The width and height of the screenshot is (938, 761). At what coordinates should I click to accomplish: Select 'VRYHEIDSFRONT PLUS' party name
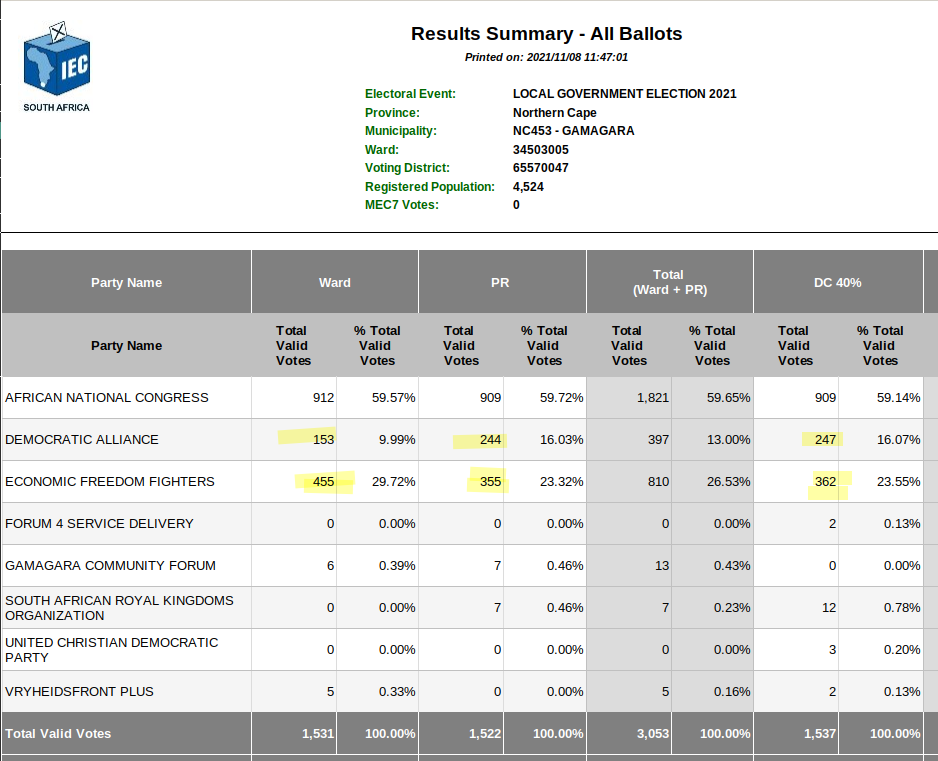(x=80, y=692)
